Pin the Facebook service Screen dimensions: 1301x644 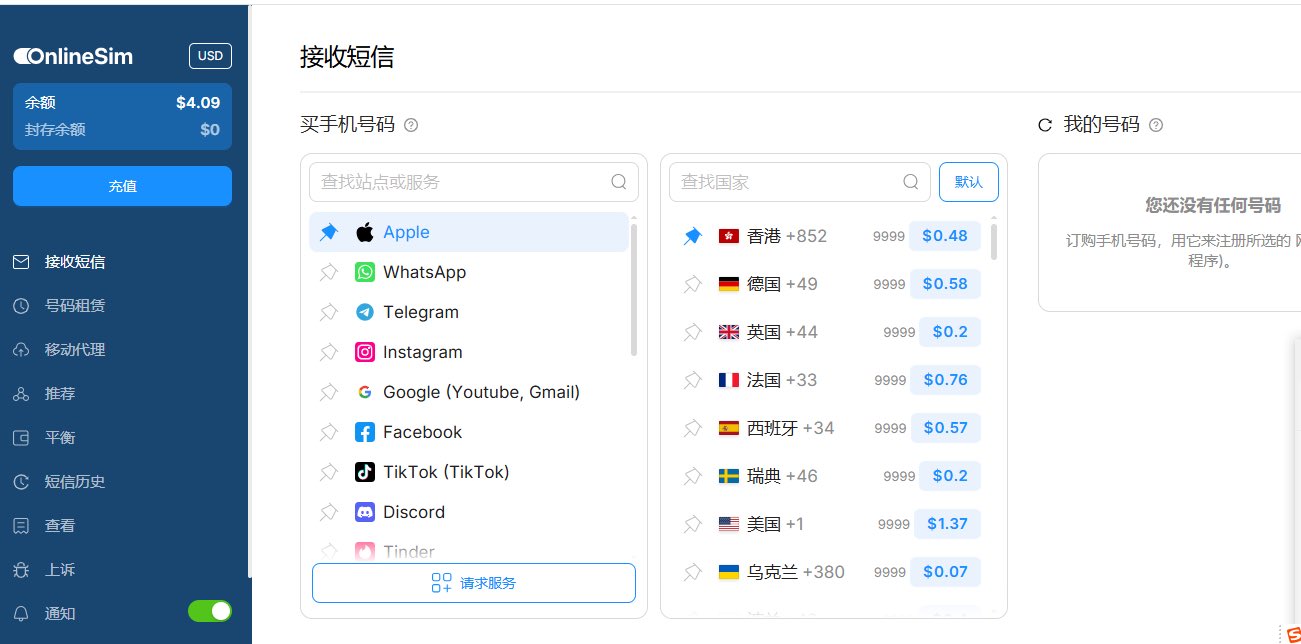[329, 432]
